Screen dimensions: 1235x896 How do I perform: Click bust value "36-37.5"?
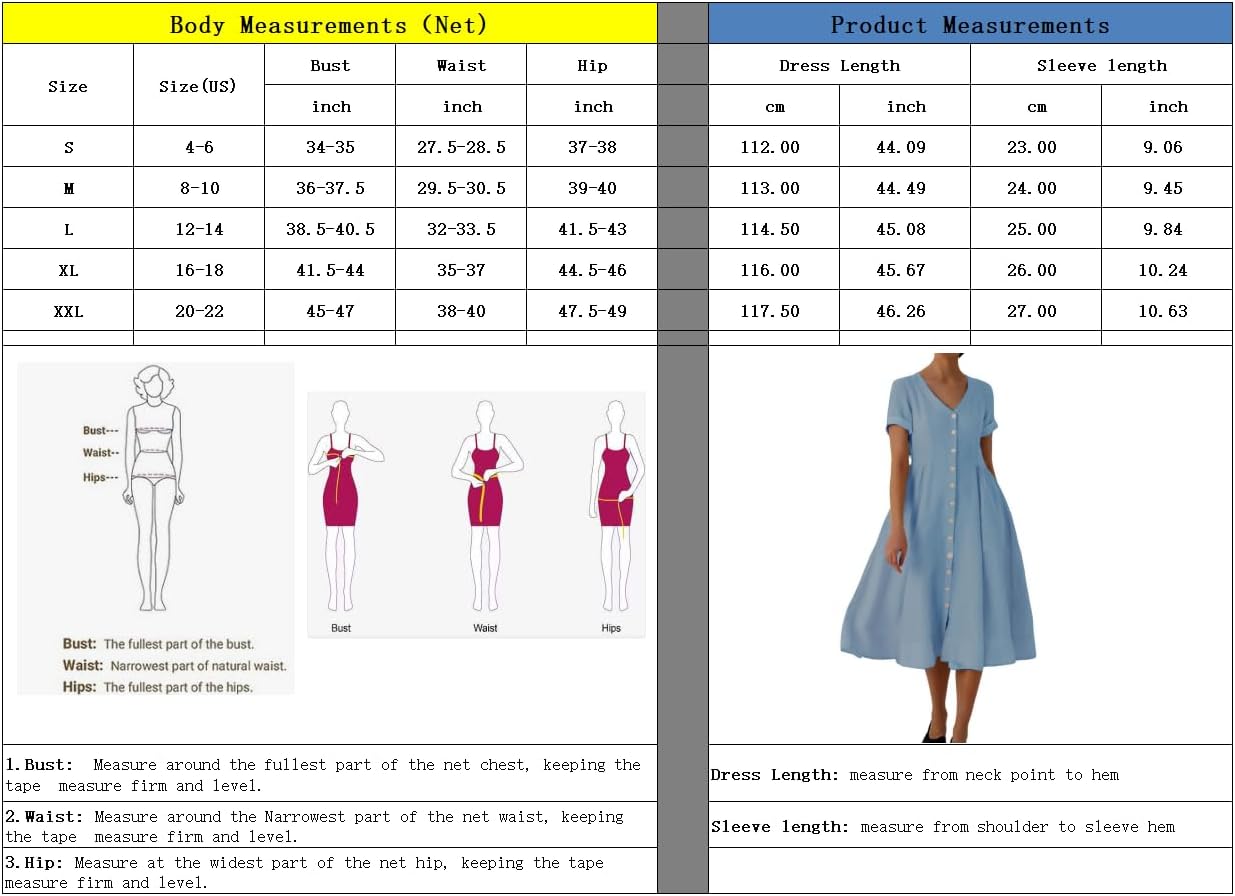coord(330,188)
